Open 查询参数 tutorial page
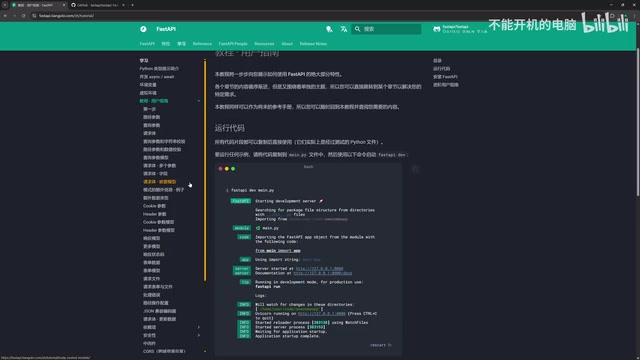640x360 pixels. point(151,125)
